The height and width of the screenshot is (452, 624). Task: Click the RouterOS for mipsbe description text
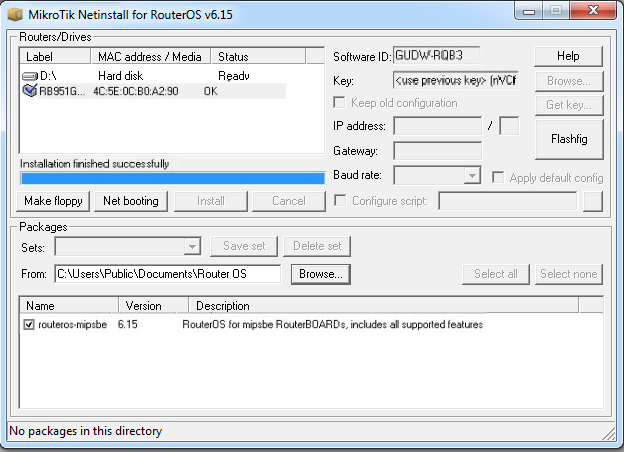click(x=332, y=324)
